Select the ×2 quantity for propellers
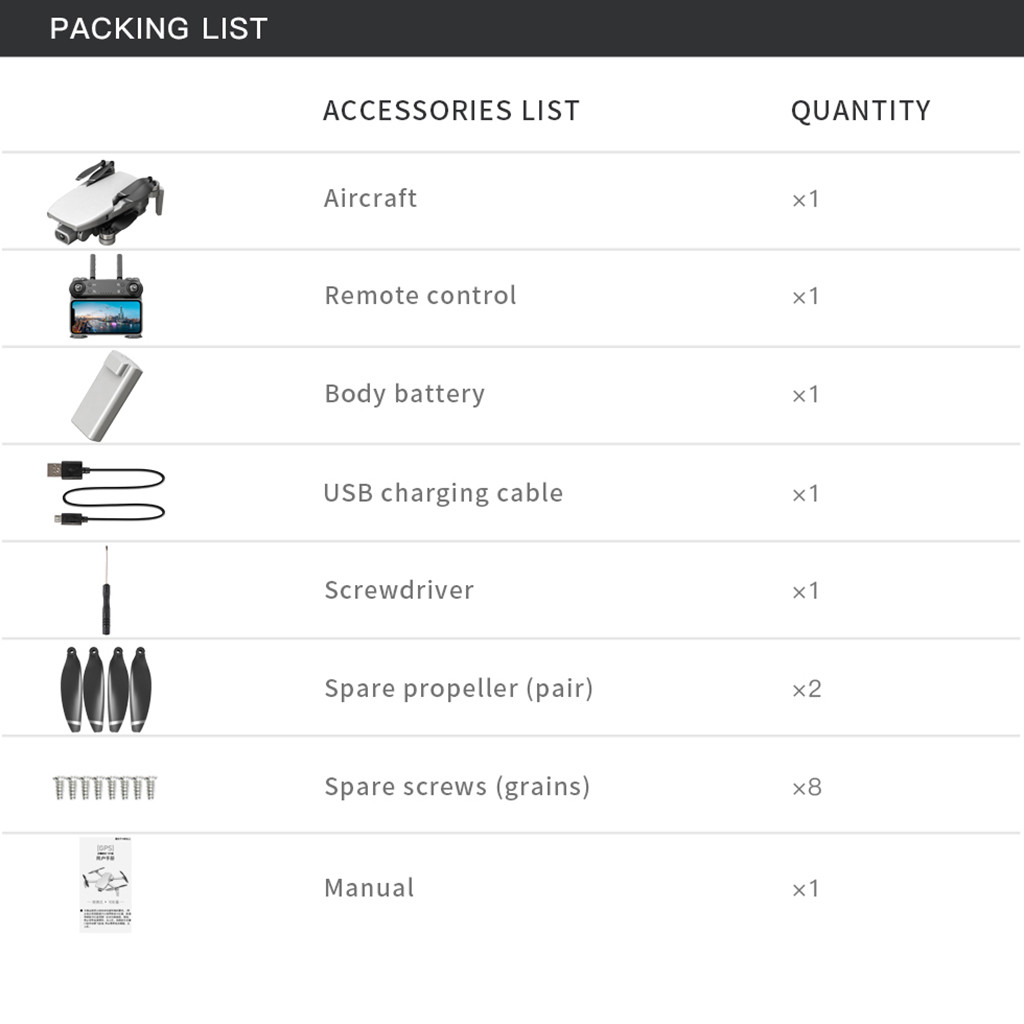The height and width of the screenshot is (1024, 1024). 807,689
